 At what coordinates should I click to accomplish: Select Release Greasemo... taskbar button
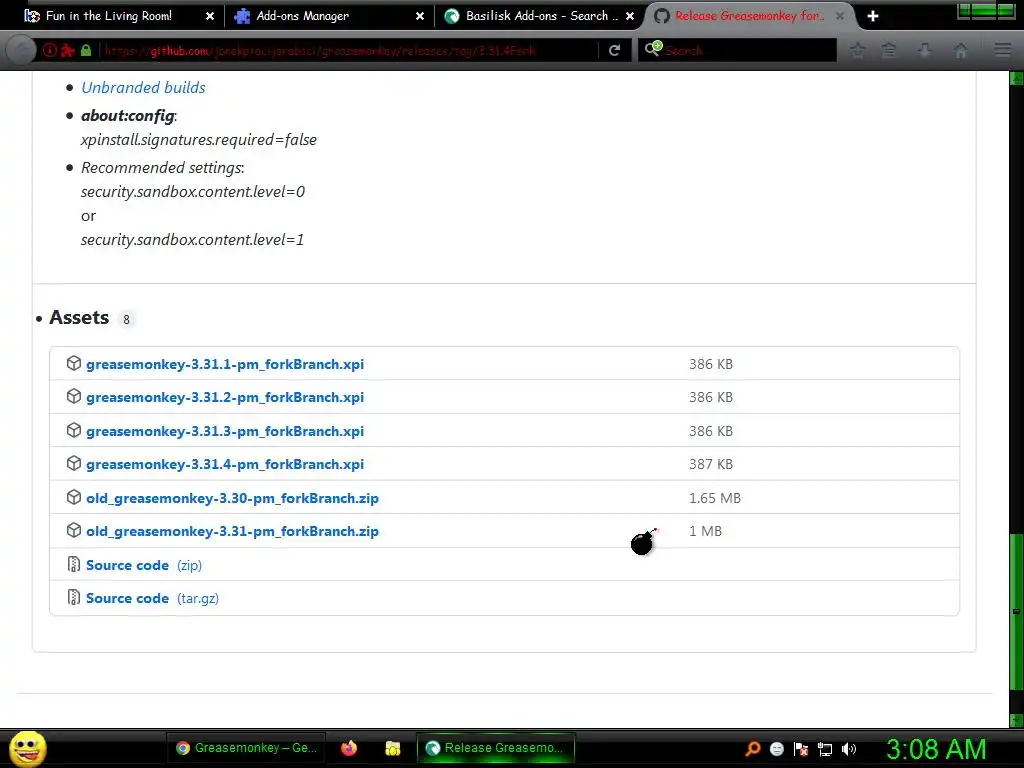pos(495,748)
